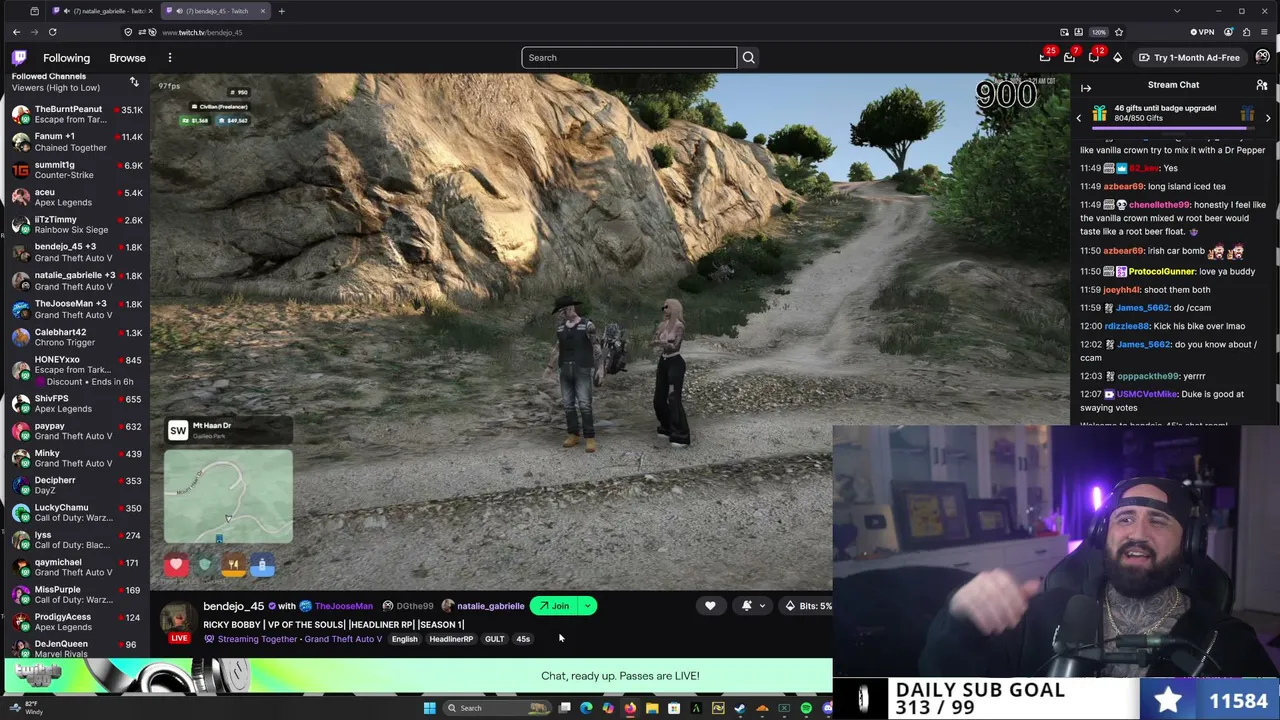The image size is (1280, 720).
Task: Open natalie_gabrielle collaborator link
Action: point(483,606)
